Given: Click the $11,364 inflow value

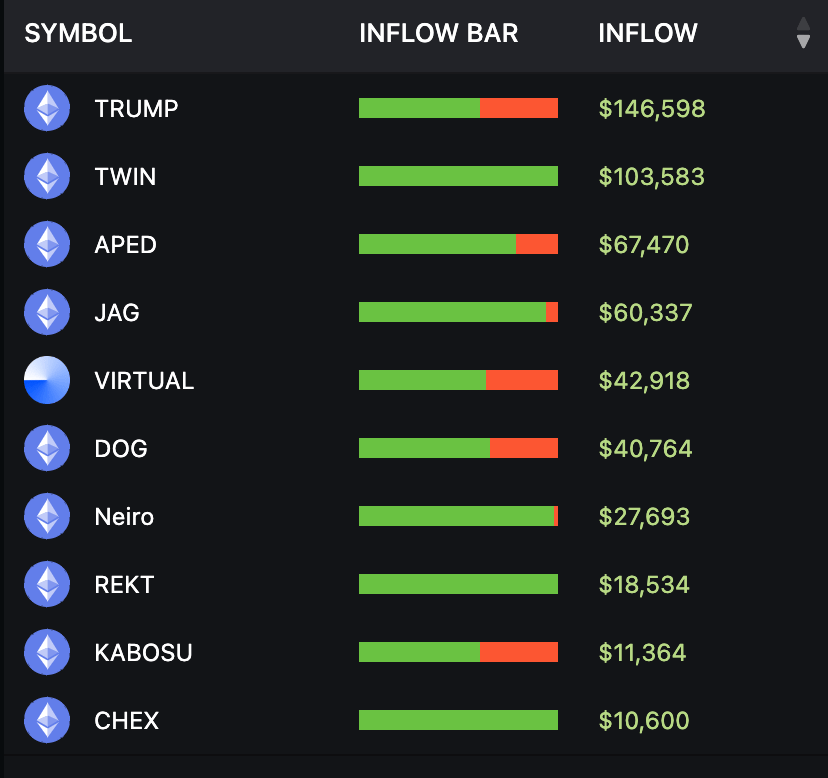Looking at the screenshot, I should [642, 652].
